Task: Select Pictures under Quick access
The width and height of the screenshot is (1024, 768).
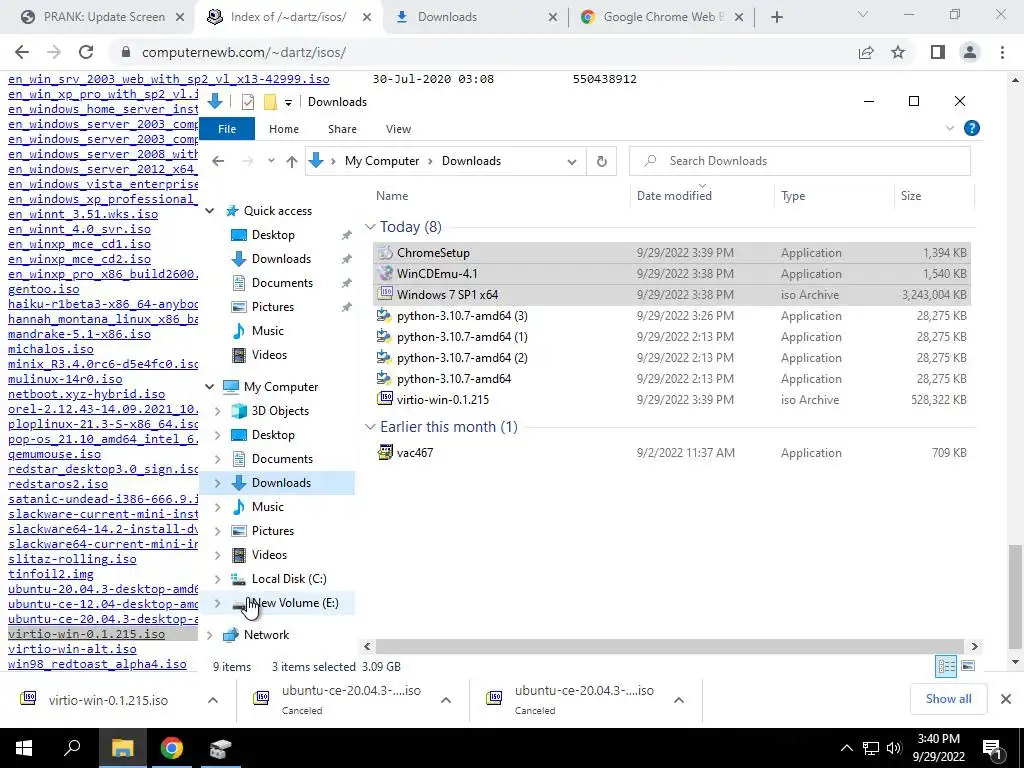Action: coord(273,307)
